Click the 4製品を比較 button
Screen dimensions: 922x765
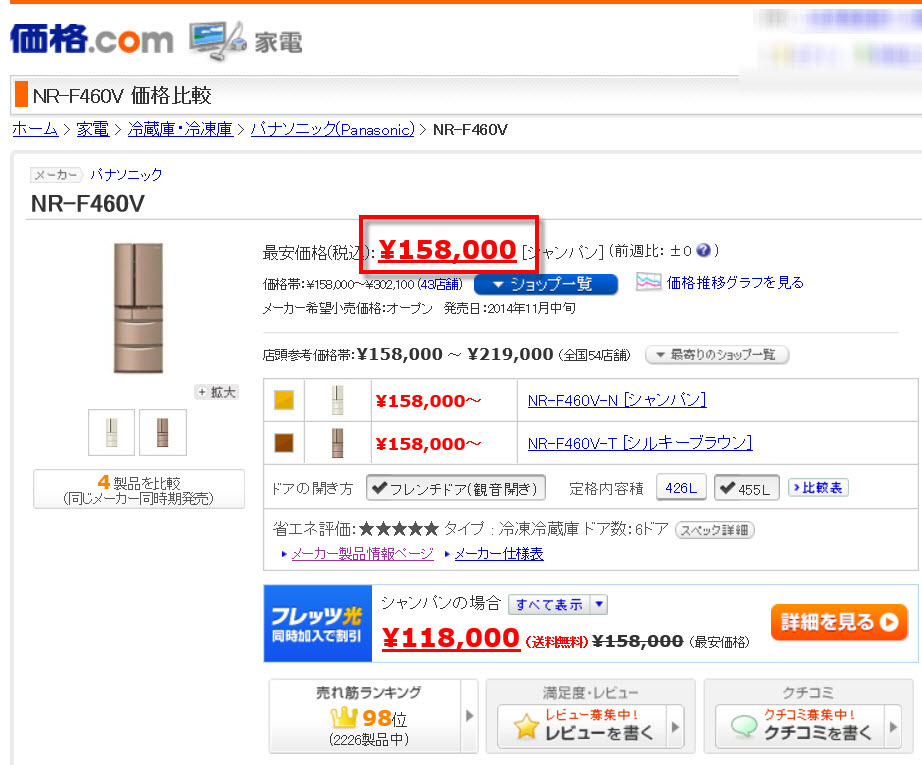(139, 489)
